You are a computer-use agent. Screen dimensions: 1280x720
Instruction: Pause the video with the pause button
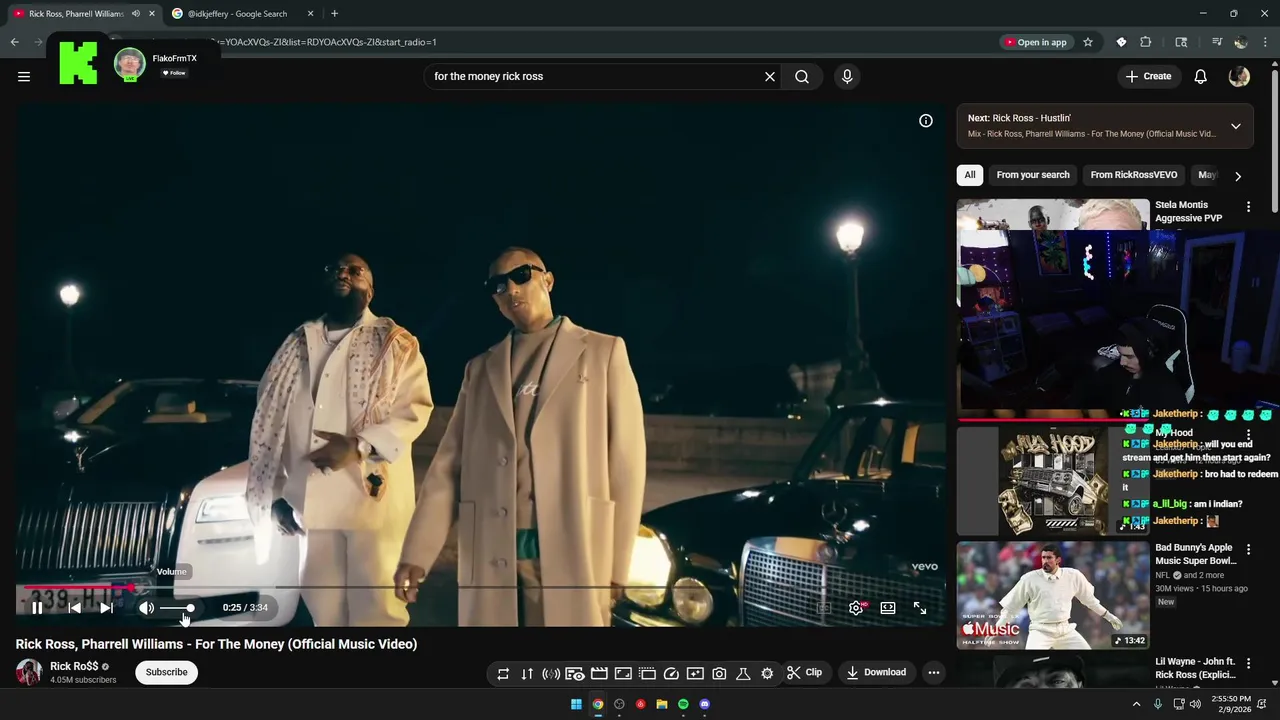pos(37,608)
